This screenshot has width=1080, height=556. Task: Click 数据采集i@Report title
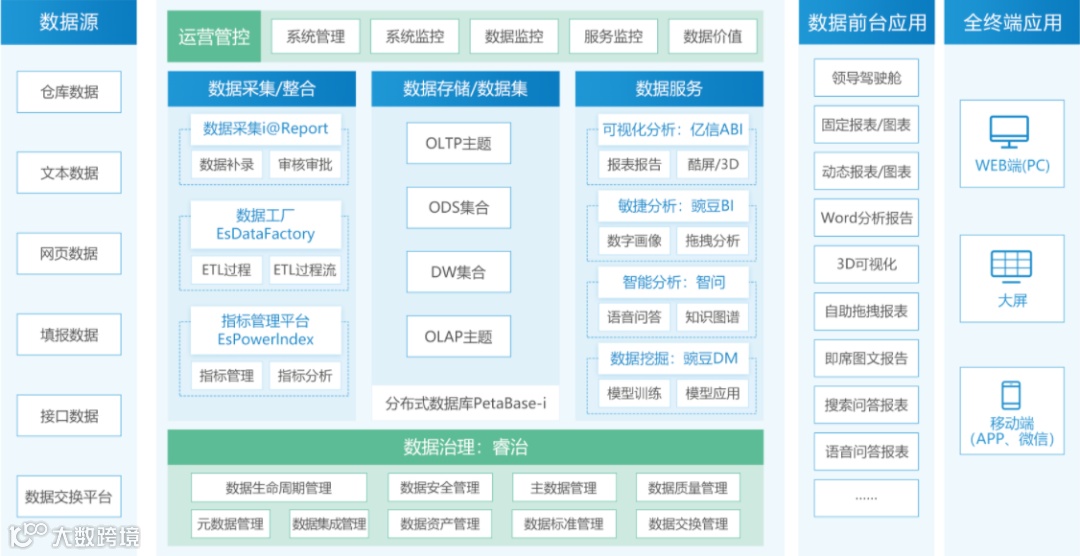(x=266, y=129)
